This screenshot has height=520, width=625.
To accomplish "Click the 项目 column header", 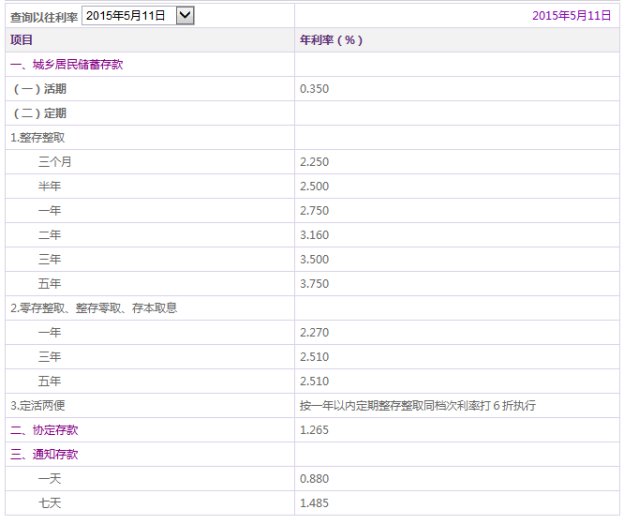I will [x=22, y=40].
